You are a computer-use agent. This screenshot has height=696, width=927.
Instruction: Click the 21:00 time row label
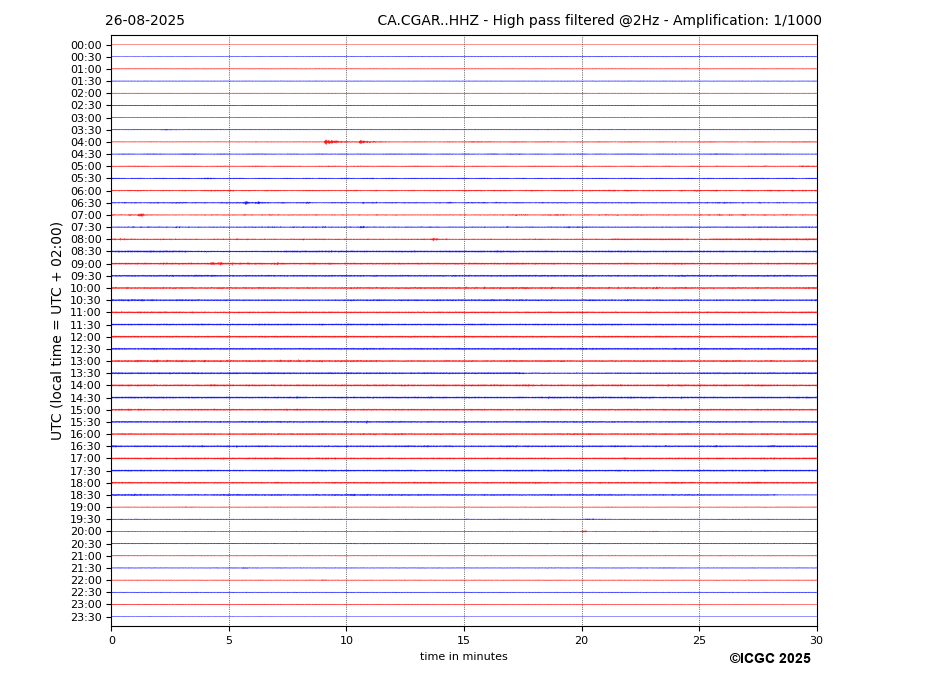tap(86, 556)
